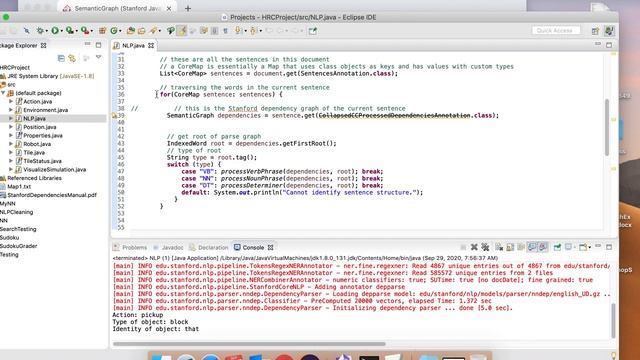The height and width of the screenshot is (360, 640).
Task: Click the Pin Console icon
Action: [557, 247]
